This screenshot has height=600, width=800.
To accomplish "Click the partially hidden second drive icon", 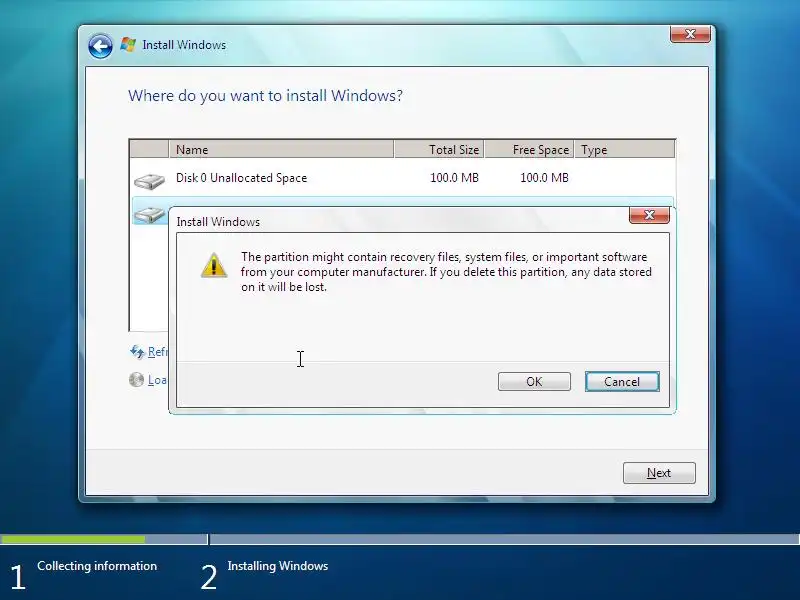I will [x=151, y=214].
